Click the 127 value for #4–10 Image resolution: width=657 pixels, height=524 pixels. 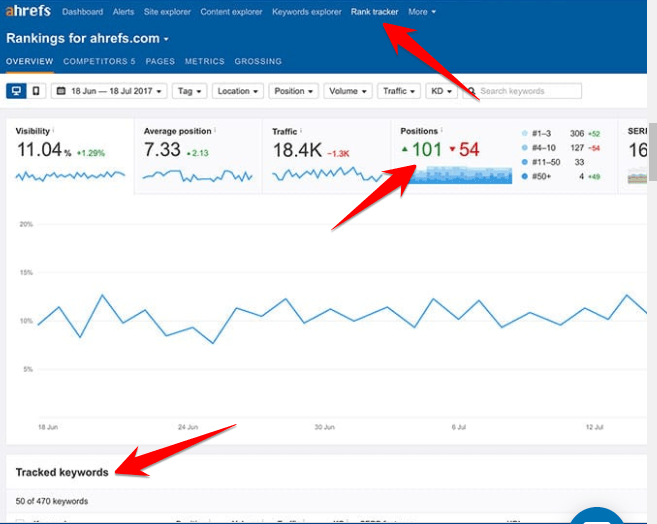click(x=577, y=147)
